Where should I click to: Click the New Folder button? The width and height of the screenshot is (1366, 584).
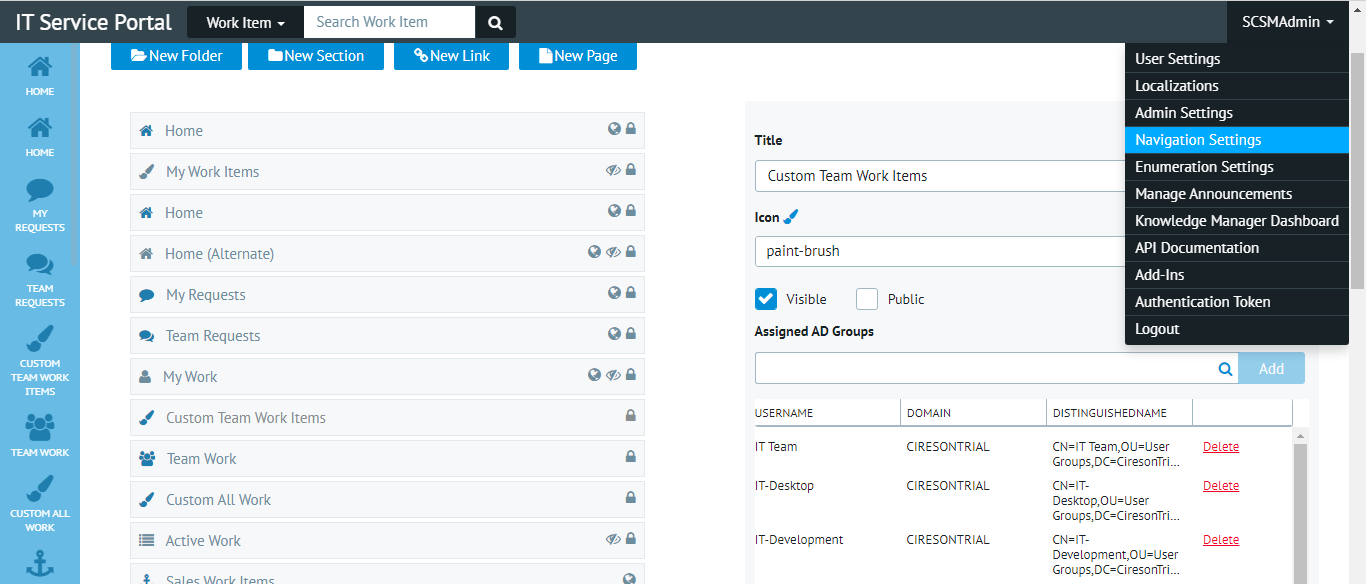click(x=176, y=56)
